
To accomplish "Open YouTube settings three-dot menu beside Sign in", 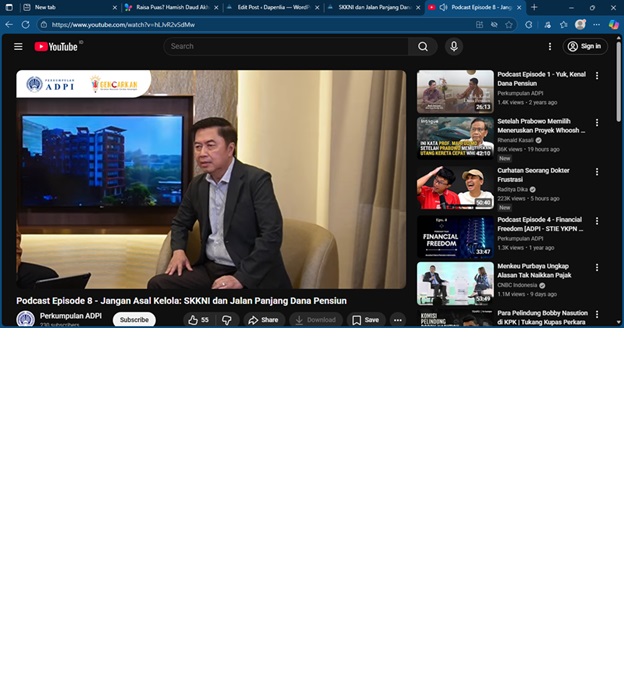I will tap(549, 46).
